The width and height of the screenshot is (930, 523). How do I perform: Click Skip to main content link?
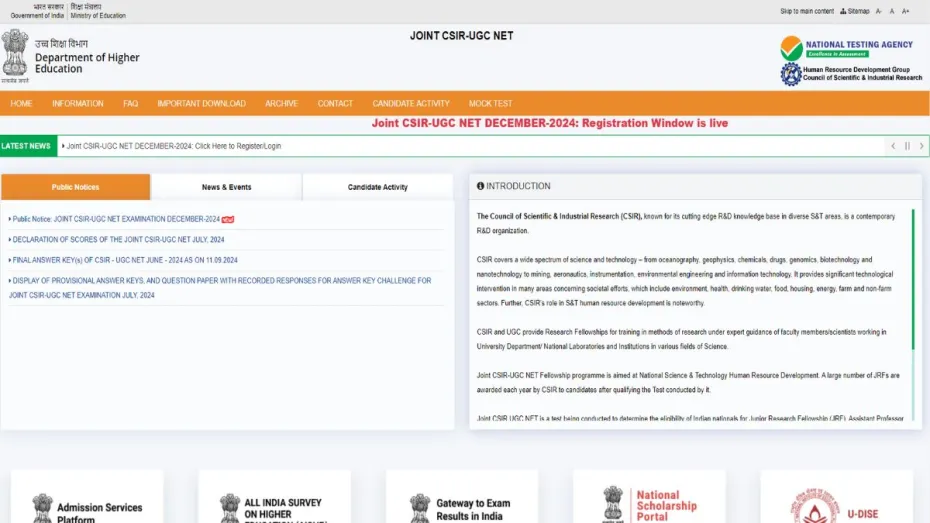click(x=806, y=11)
